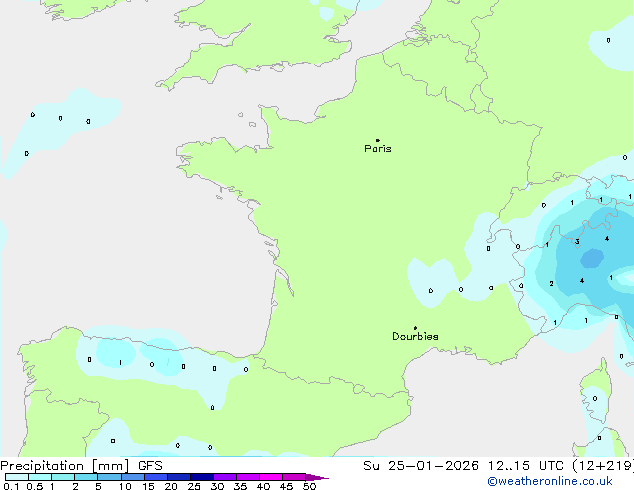The height and width of the screenshot is (490, 634).
Task: Click the darkest blue precipitation core over the Alps
Action: 592,258
